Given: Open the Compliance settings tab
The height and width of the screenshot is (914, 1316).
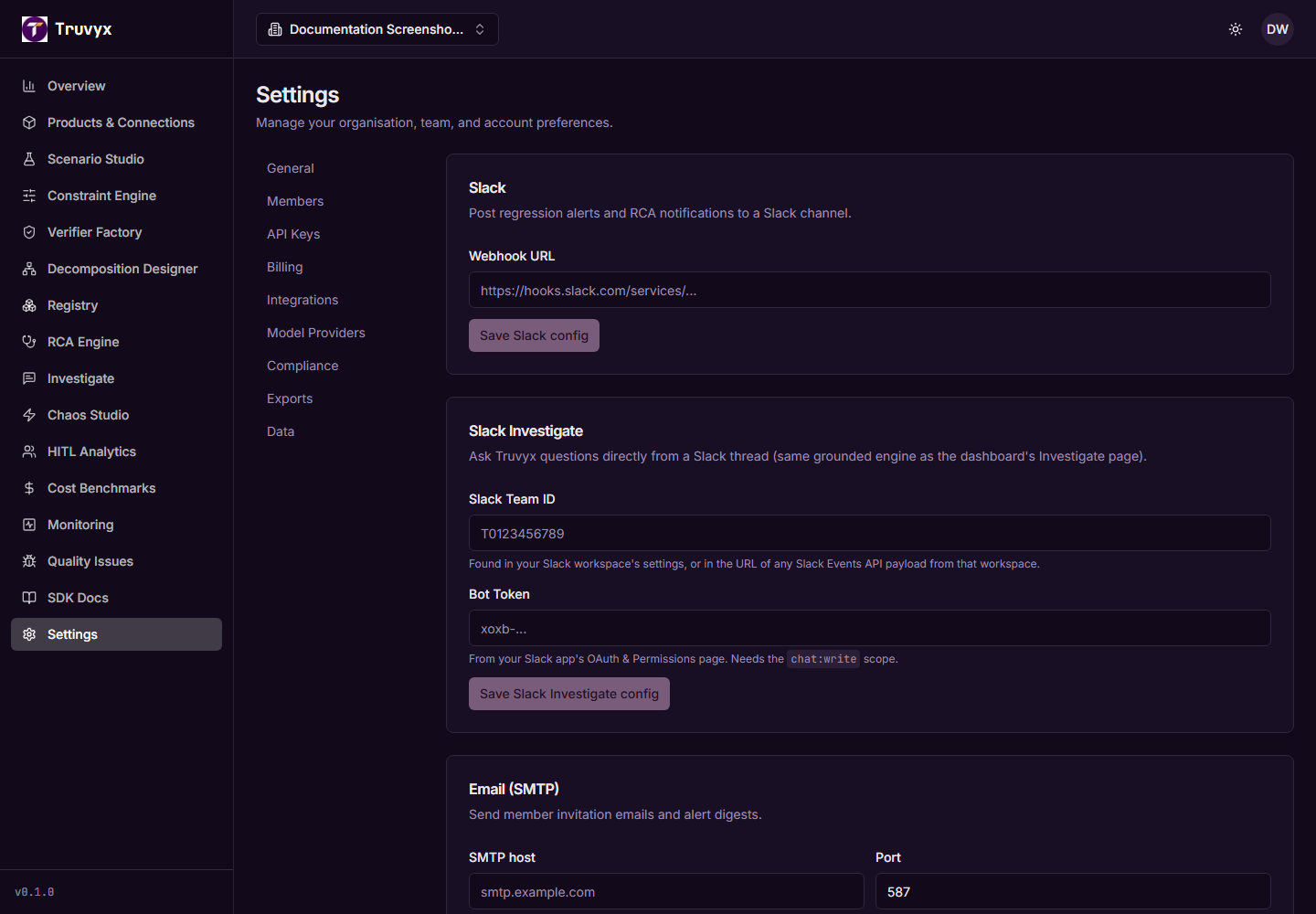Looking at the screenshot, I should coord(302,366).
